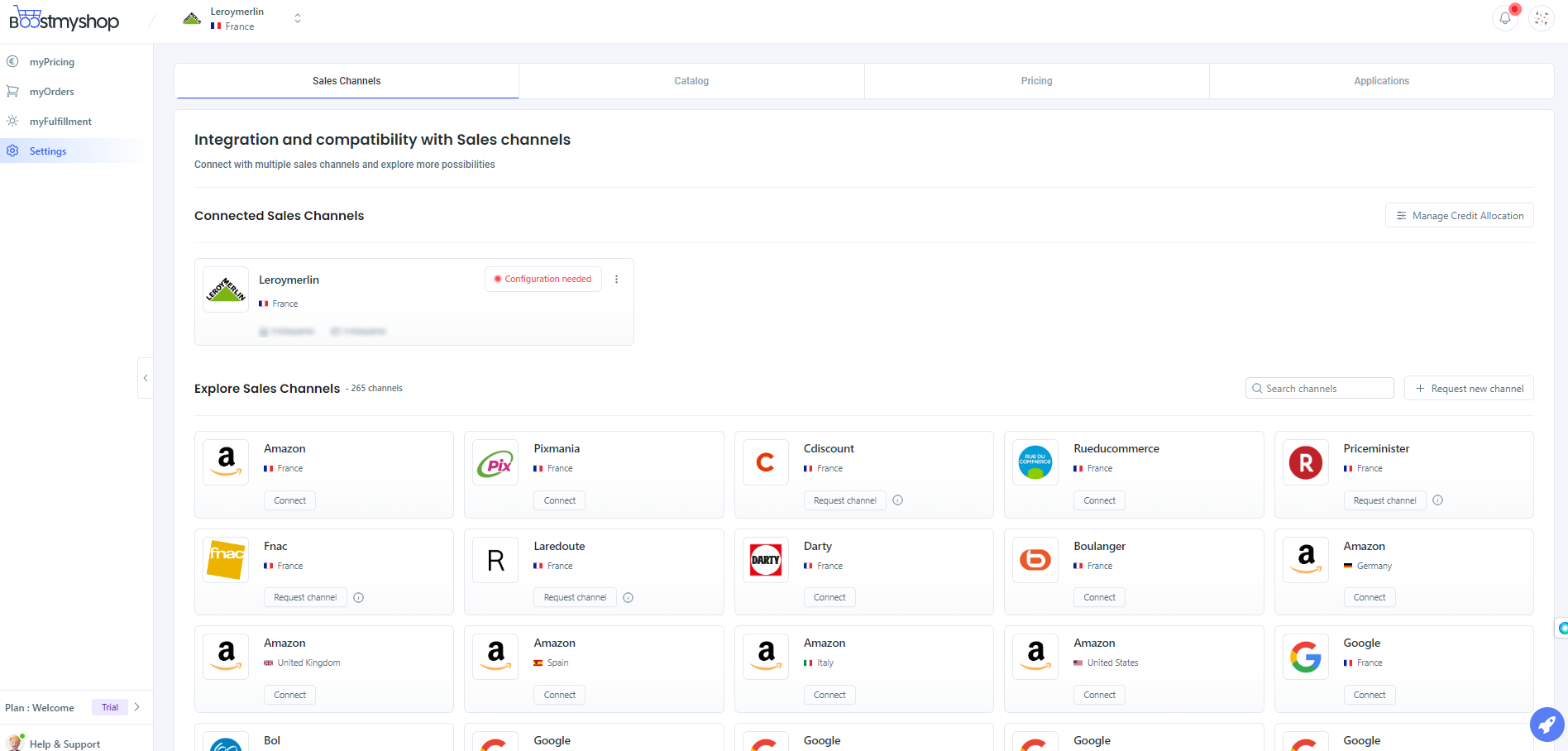Connect the Pixmania channel

[x=560, y=500]
